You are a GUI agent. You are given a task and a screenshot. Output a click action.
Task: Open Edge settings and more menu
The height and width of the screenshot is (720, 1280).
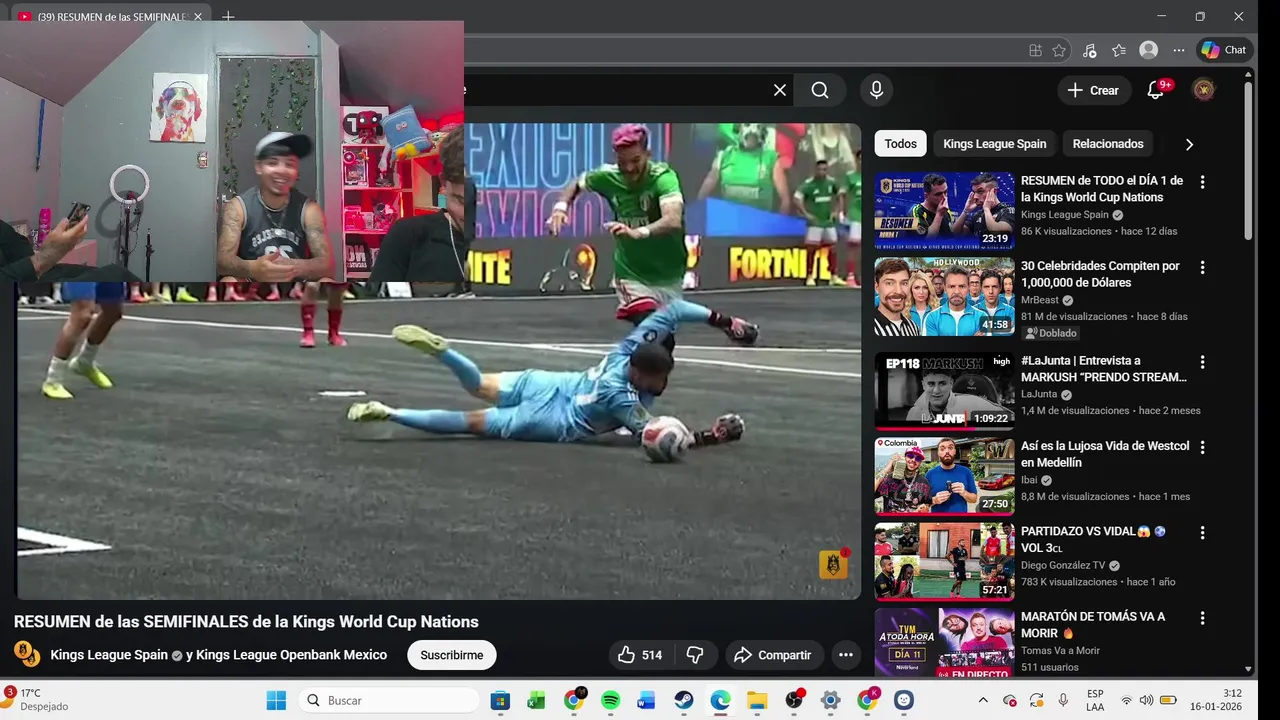[x=1179, y=50]
